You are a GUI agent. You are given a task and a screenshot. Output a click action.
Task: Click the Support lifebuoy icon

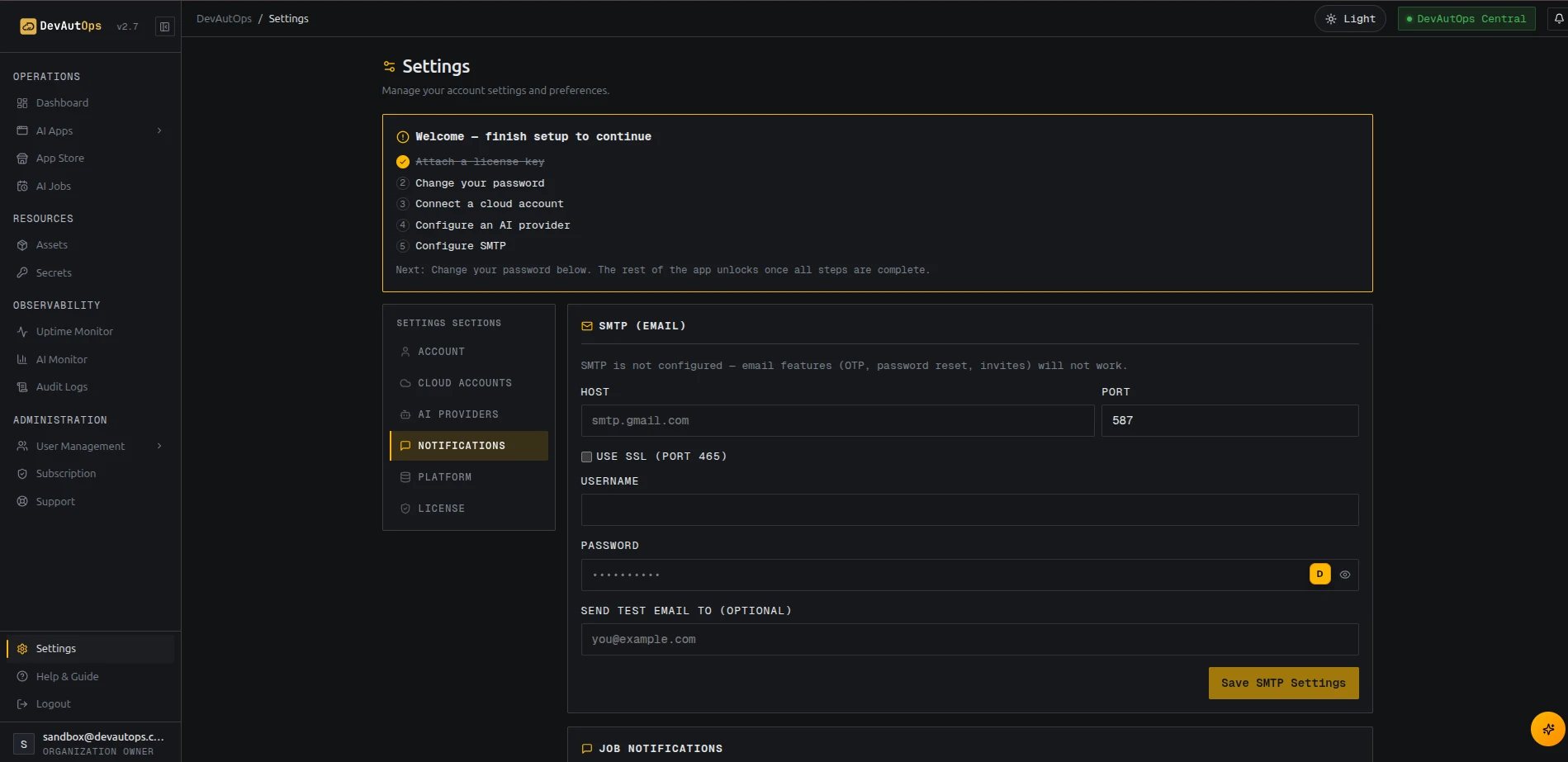(22, 501)
